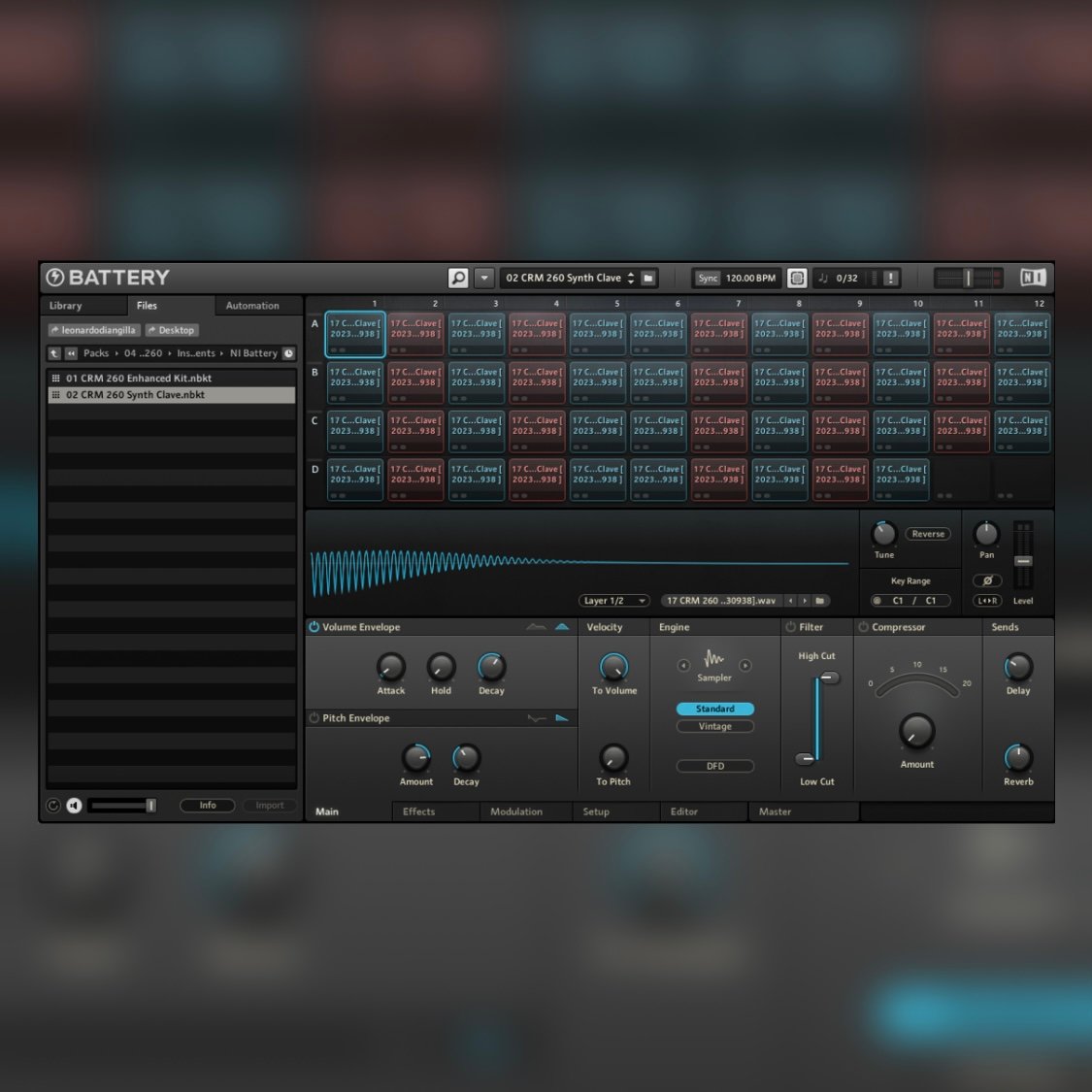
Task: Click the Tune knob
Action: pyautogui.click(x=883, y=534)
